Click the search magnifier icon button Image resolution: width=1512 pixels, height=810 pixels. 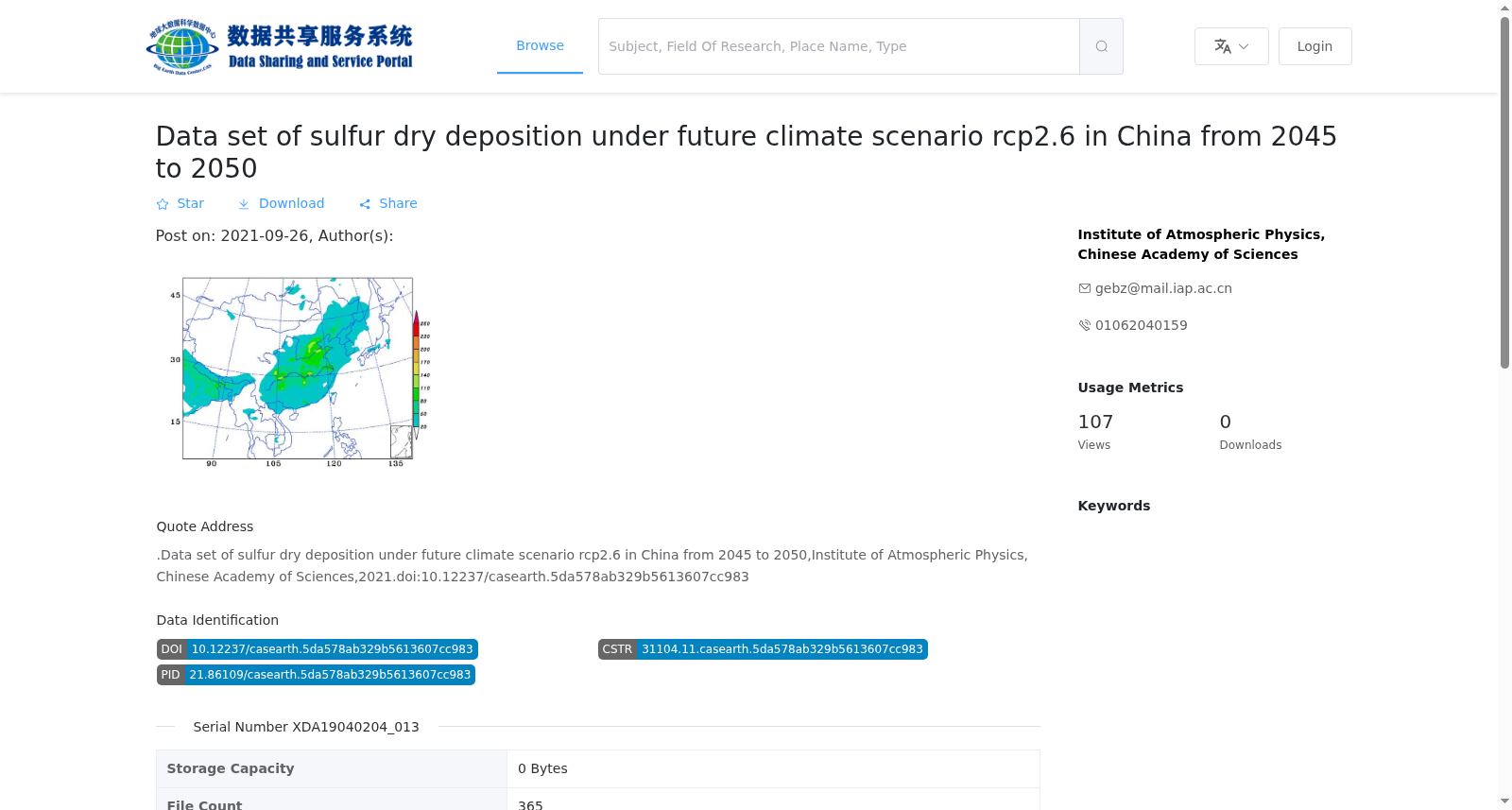pos(1101,46)
